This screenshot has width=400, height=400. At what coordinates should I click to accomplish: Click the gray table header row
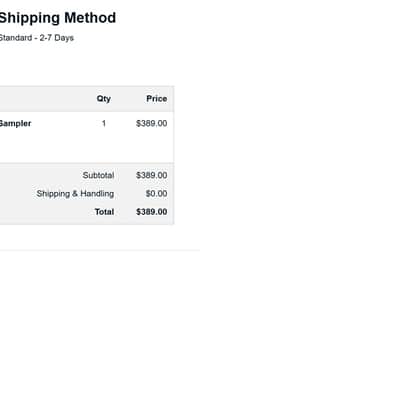87,99
